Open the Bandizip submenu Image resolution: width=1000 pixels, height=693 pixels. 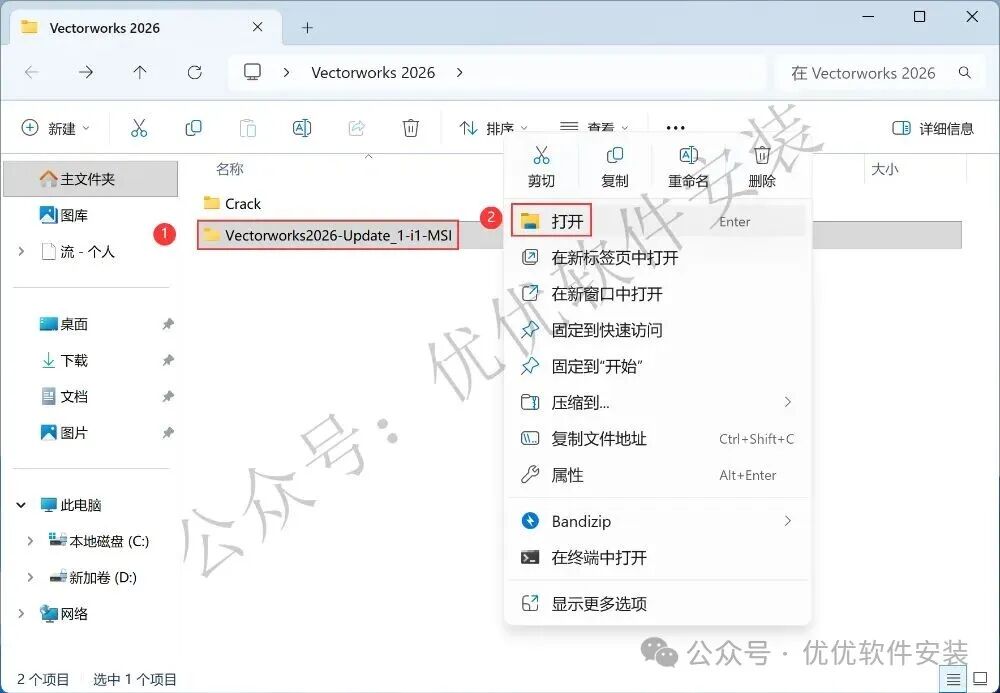pos(658,521)
